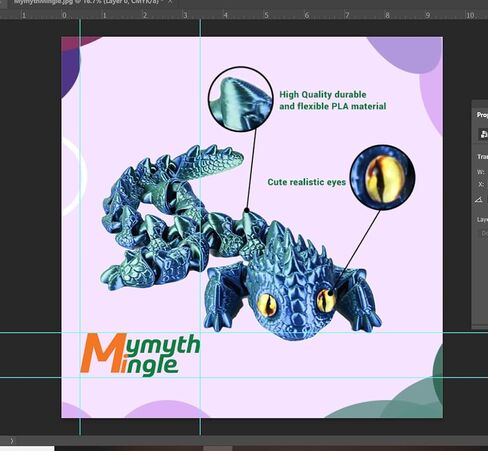The height and width of the screenshot is (451, 488).
Task: Click the W width field label
Action: click(x=481, y=172)
